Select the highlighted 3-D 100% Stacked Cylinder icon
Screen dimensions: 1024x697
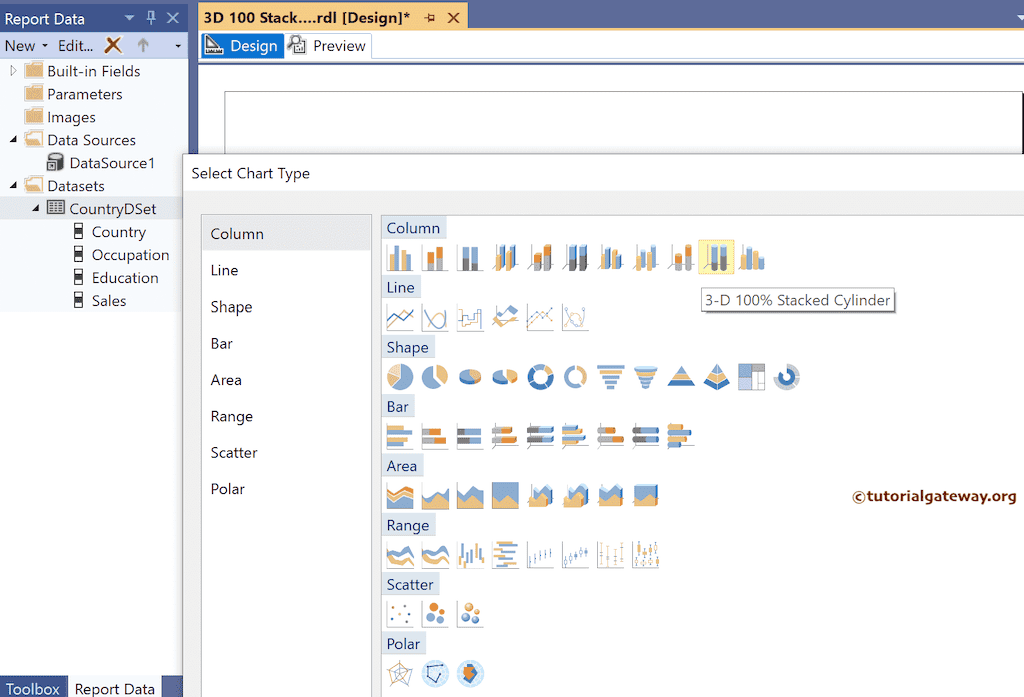coord(716,257)
